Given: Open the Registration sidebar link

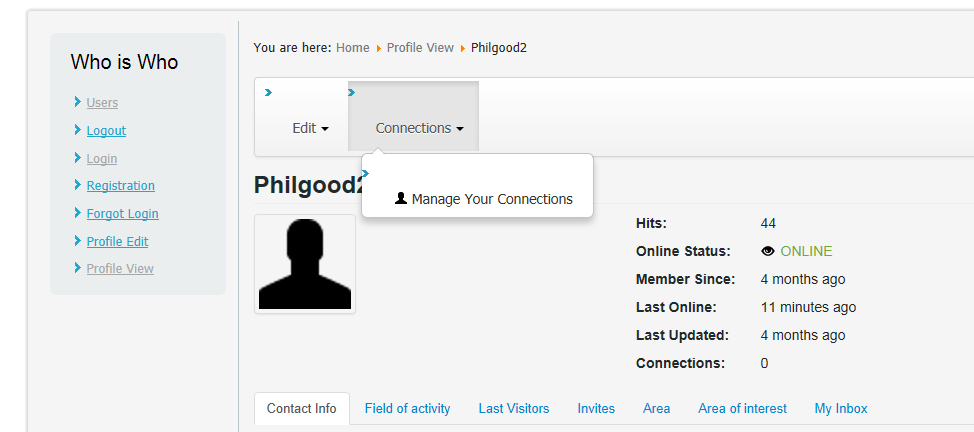Looking at the screenshot, I should tap(121, 185).
